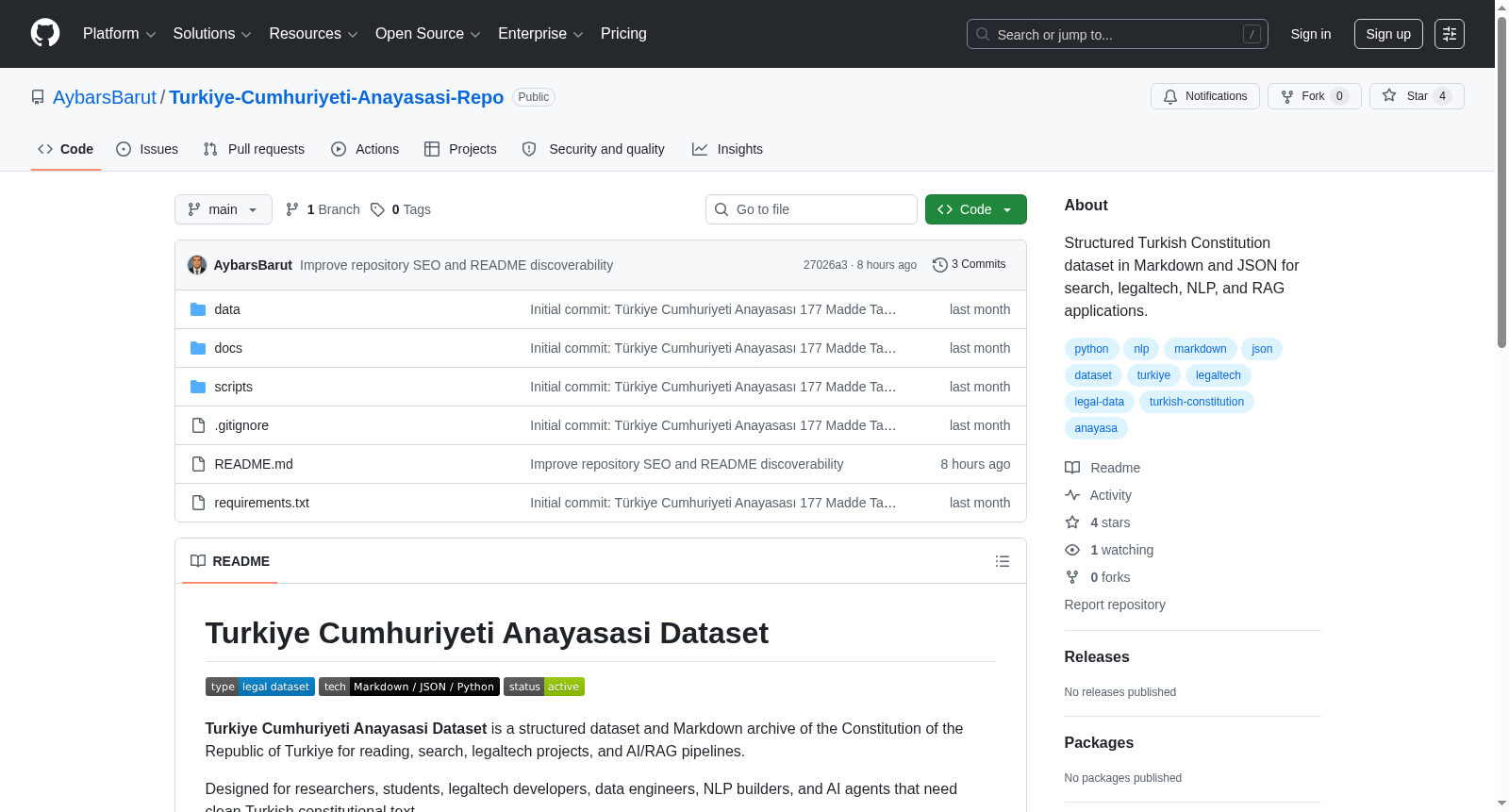
Task: Click the repository icon before AybarsBarut
Action: (38, 97)
